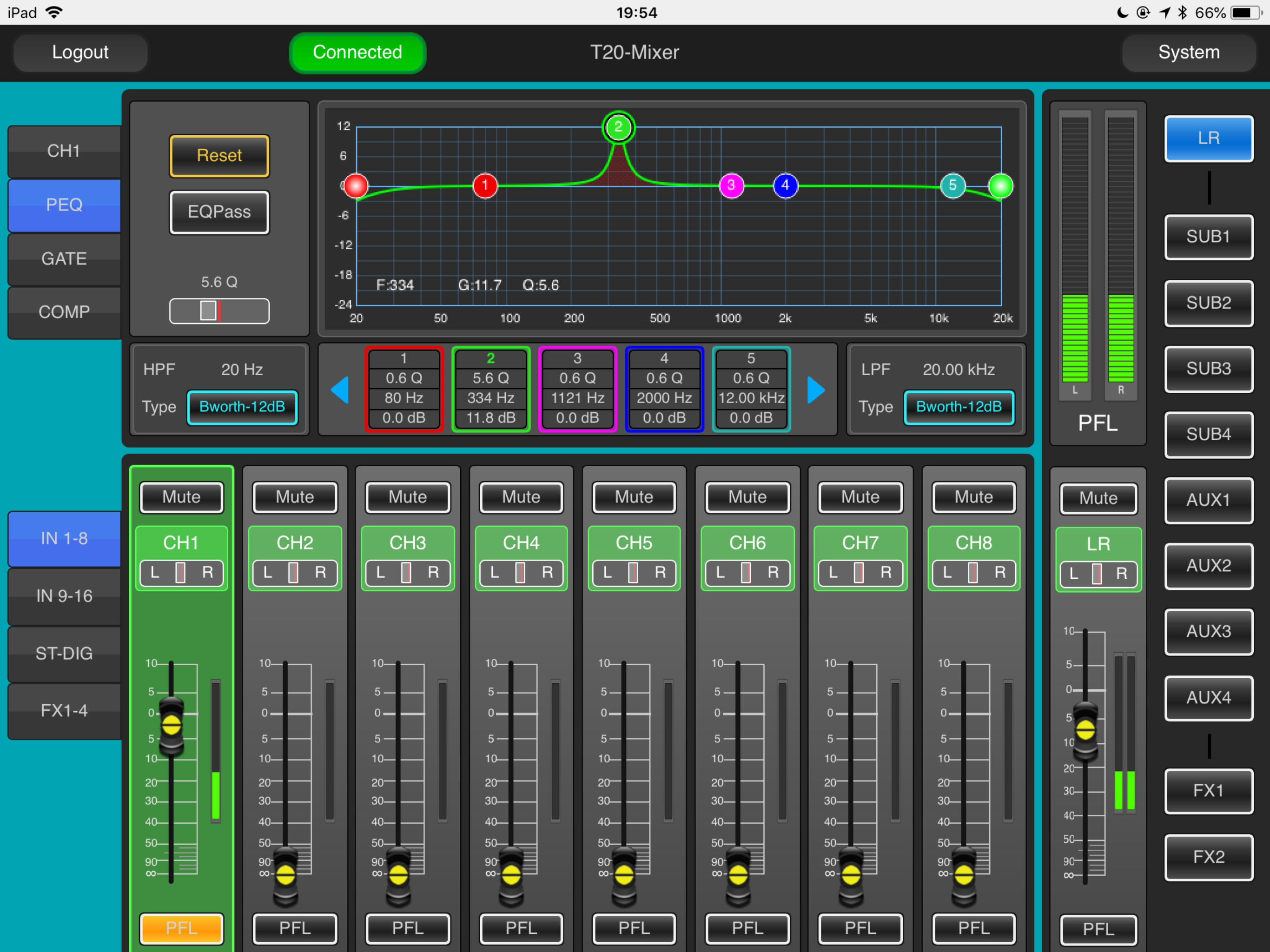Select the IN 1-8 channel bank
1270x952 pixels.
(64, 539)
